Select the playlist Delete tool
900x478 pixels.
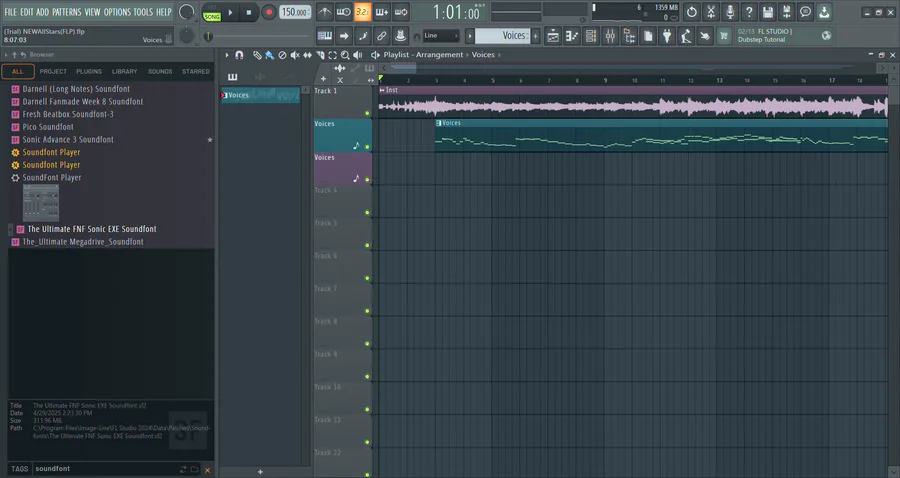[282, 55]
